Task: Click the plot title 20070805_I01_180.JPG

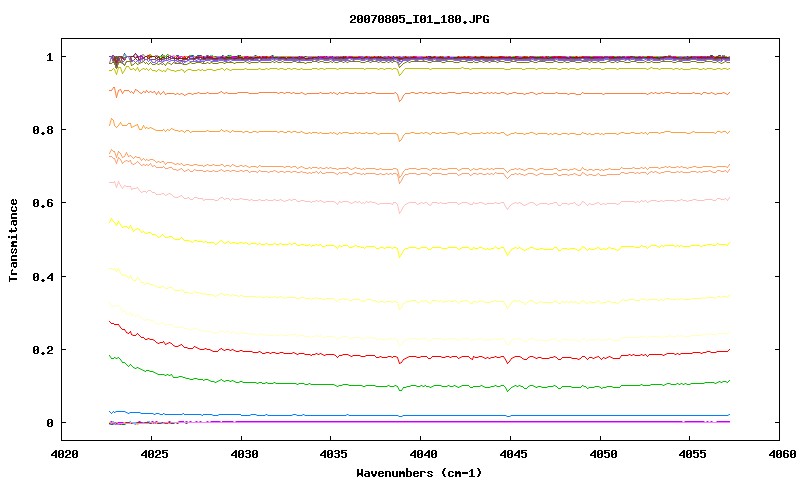Action: (419, 19)
